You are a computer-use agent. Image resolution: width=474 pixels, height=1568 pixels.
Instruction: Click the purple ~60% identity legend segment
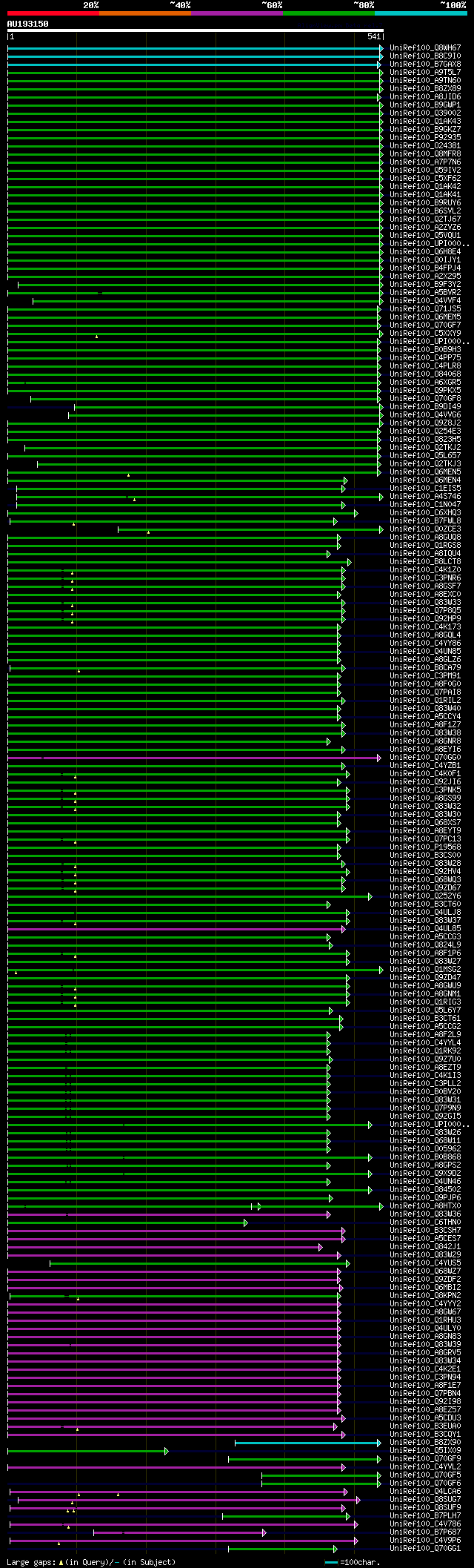(x=236, y=13)
